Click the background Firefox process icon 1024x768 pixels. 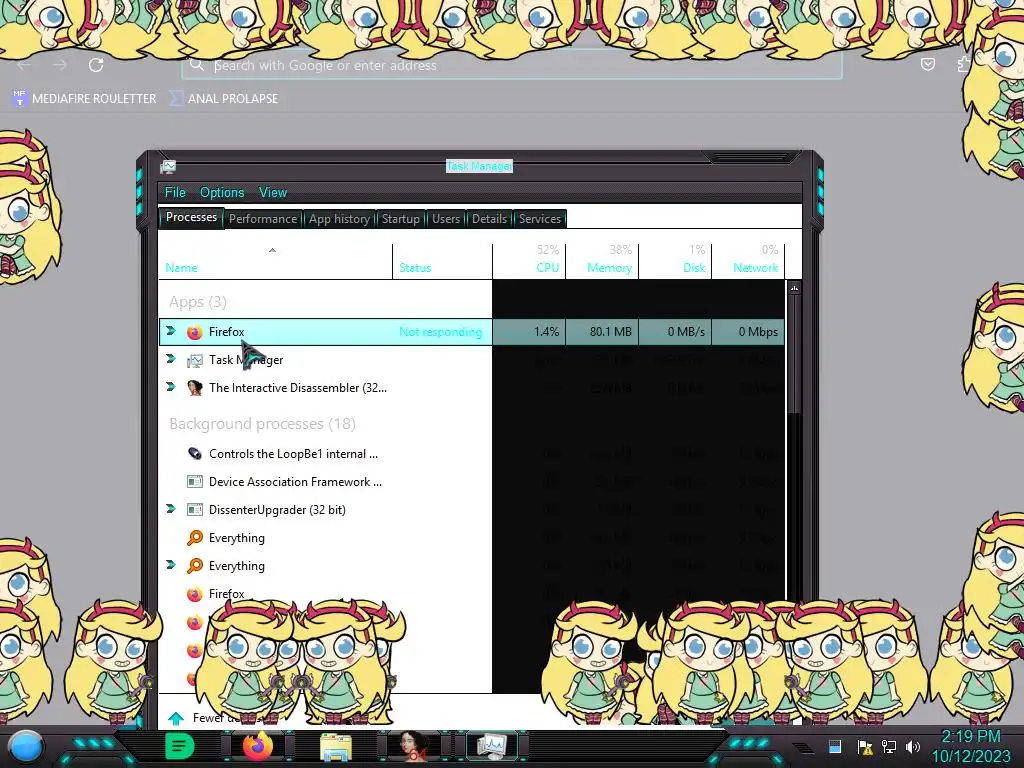coord(195,594)
